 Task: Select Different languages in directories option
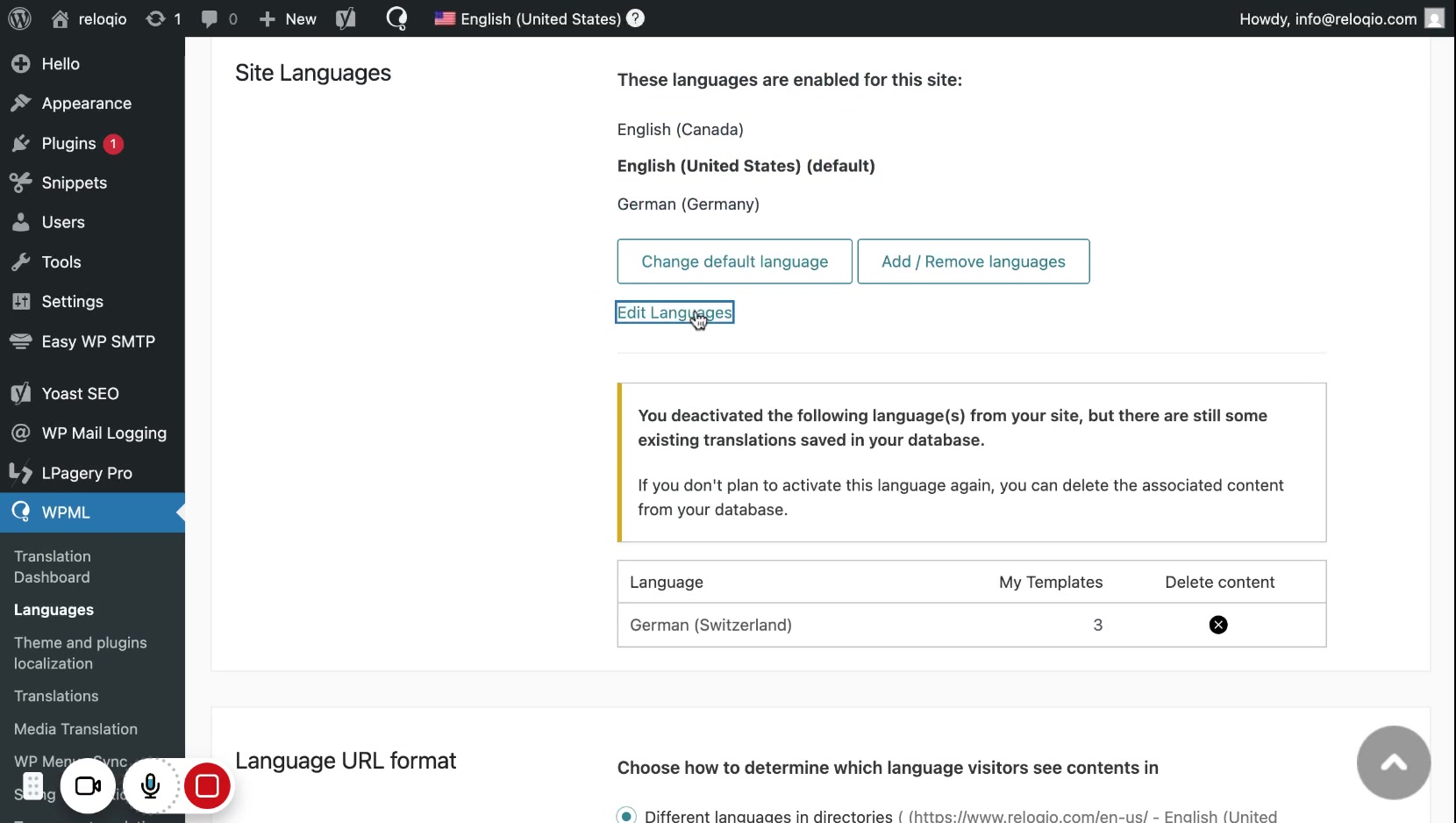(x=626, y=815)
